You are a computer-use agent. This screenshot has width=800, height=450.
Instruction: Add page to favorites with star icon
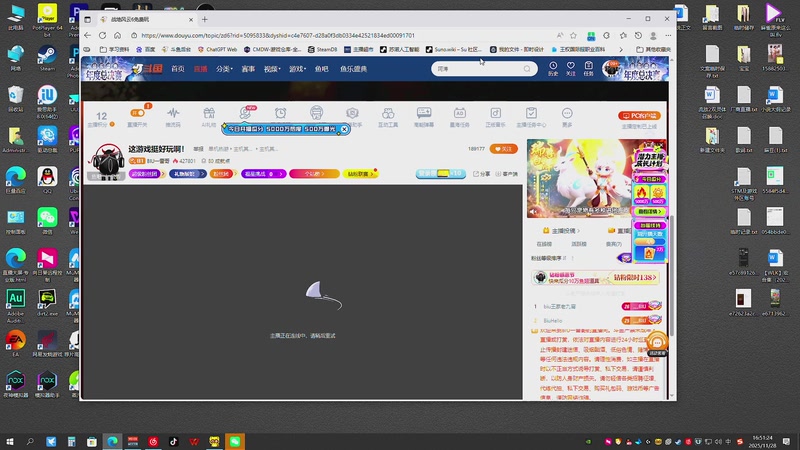tap(573, 35)
